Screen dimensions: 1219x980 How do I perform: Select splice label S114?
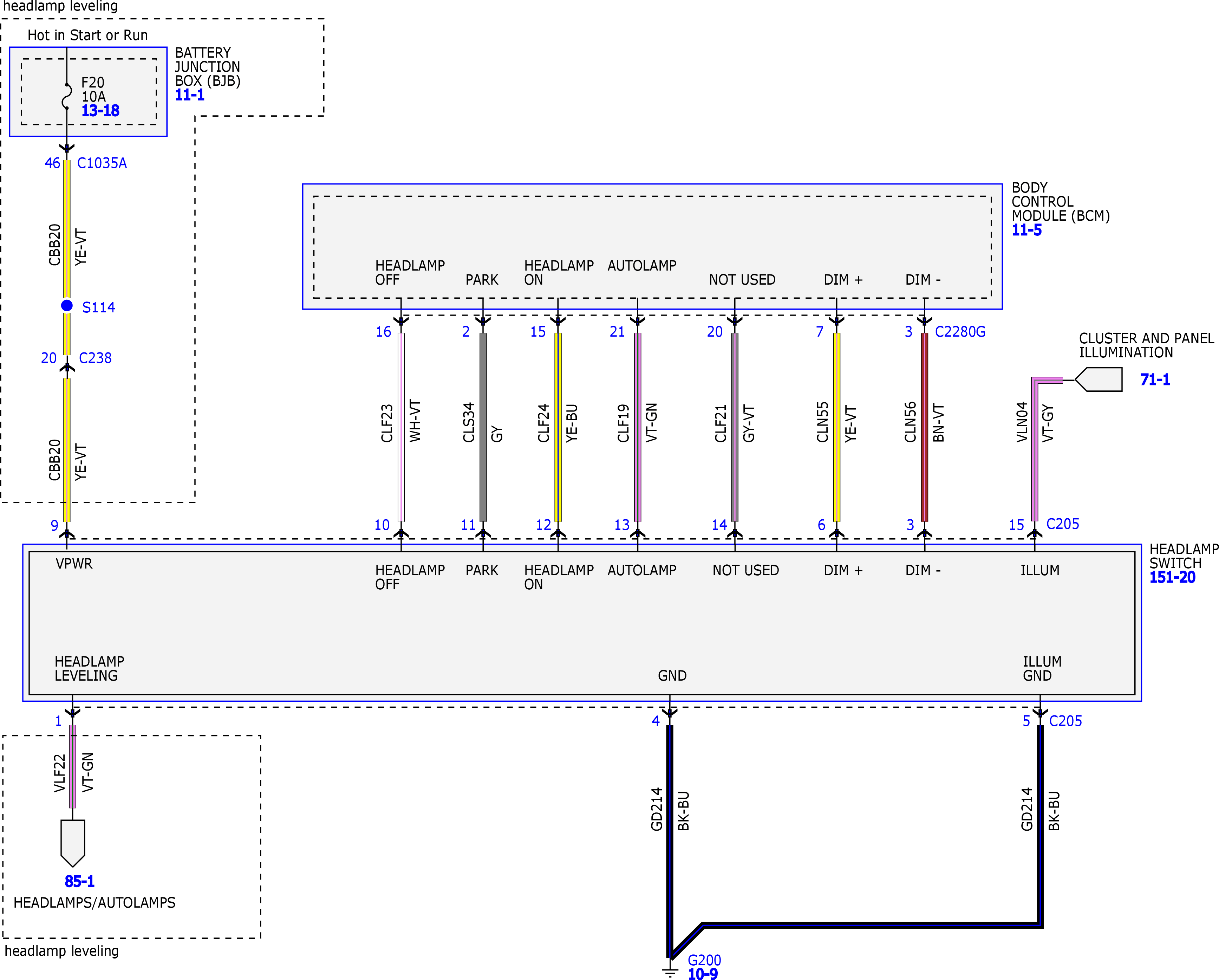(x=98, y=307)
